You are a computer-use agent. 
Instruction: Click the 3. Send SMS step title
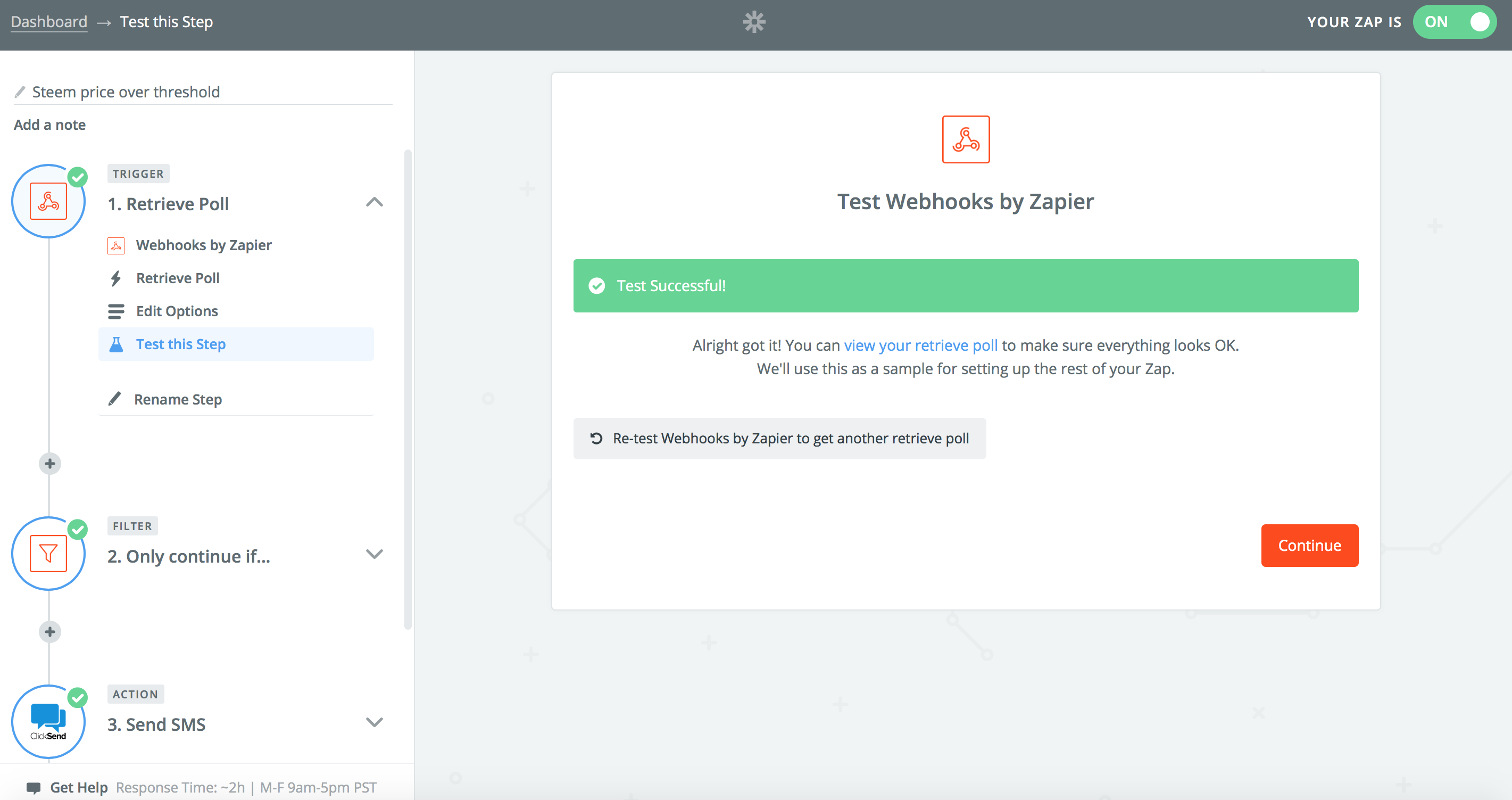156,724
